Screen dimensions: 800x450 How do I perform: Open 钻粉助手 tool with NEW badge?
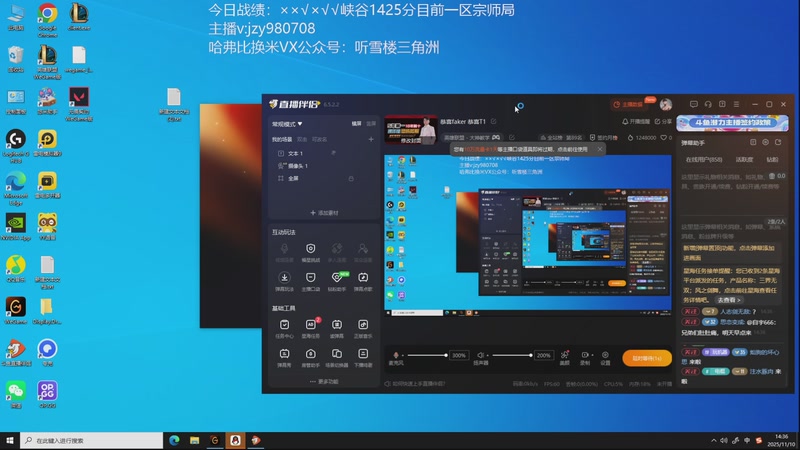point(337,281)
